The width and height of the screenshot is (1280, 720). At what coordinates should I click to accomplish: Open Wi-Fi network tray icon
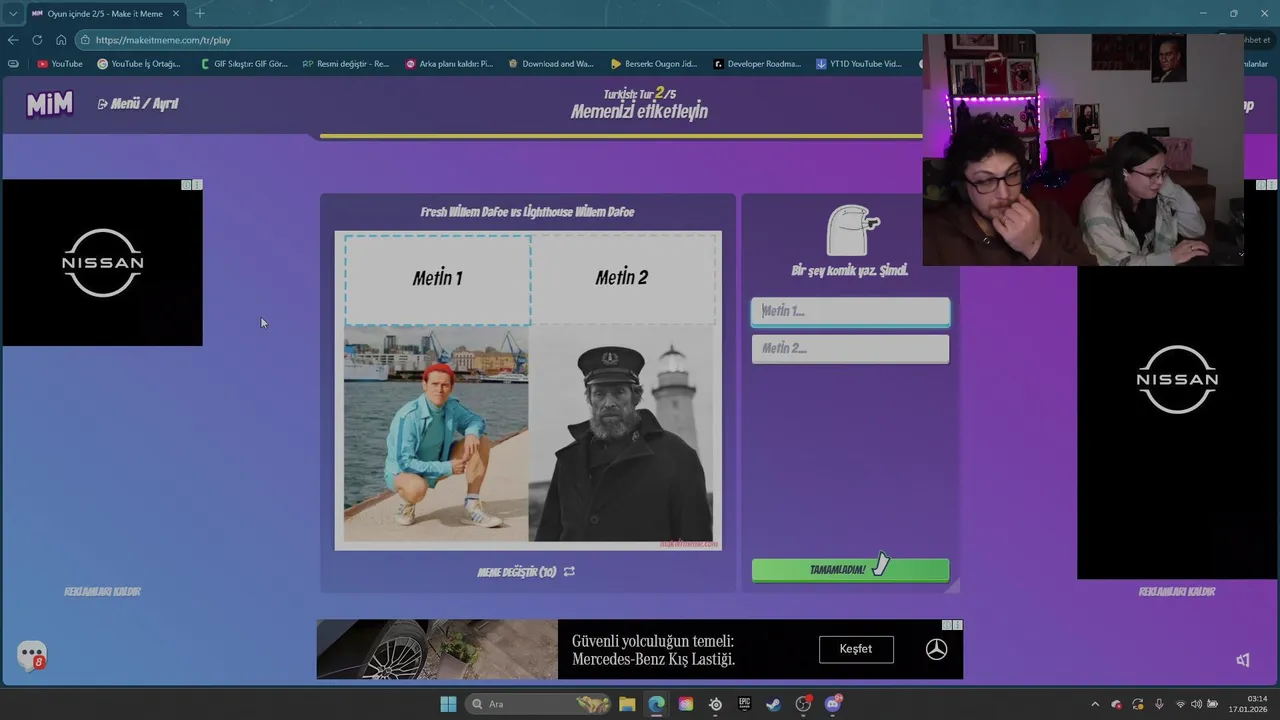1181,704
